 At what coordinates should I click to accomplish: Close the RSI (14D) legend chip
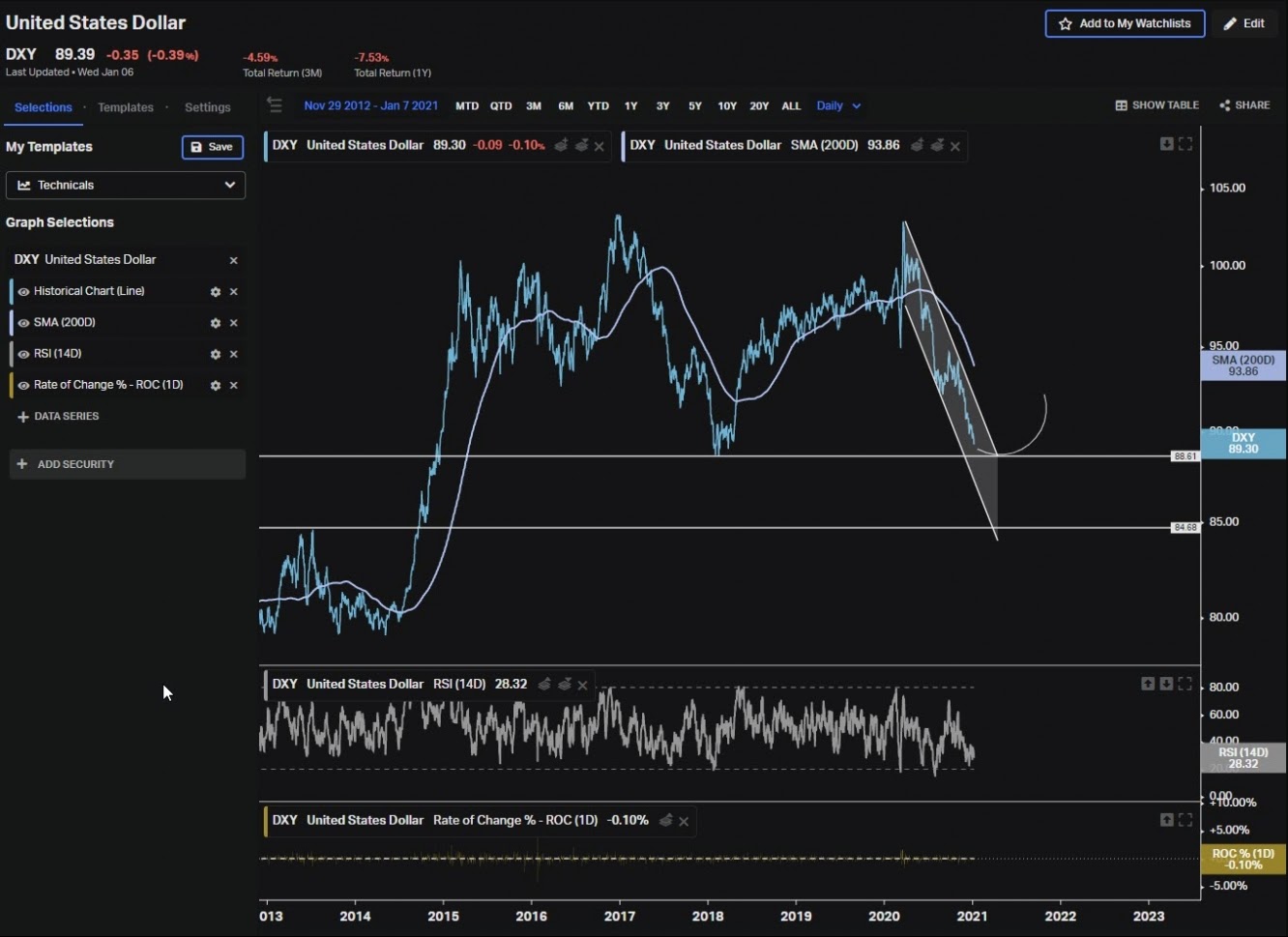pos(582,685)
